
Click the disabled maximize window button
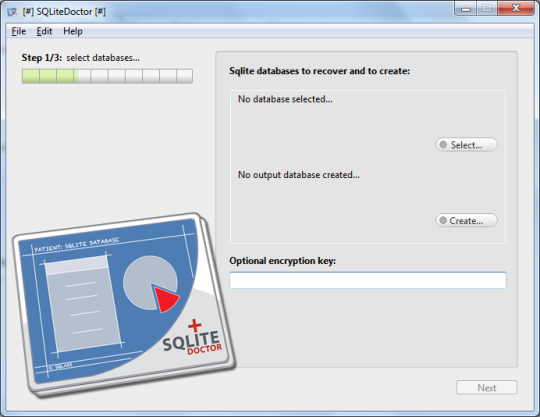coord(487,8)
